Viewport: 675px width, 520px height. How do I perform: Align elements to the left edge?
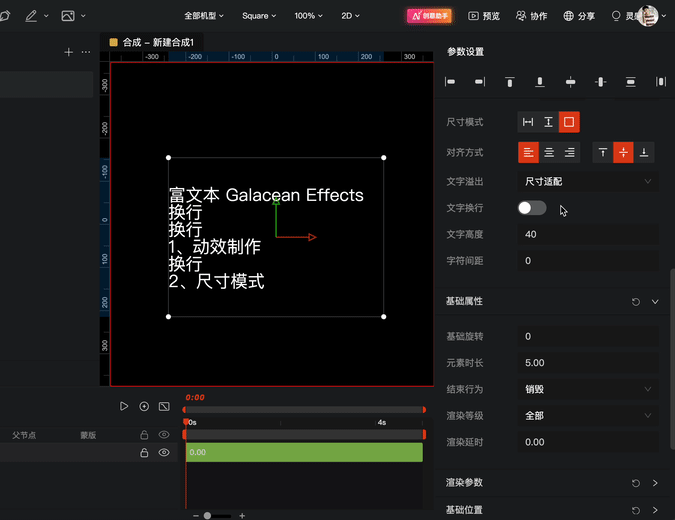click(450, 82)
